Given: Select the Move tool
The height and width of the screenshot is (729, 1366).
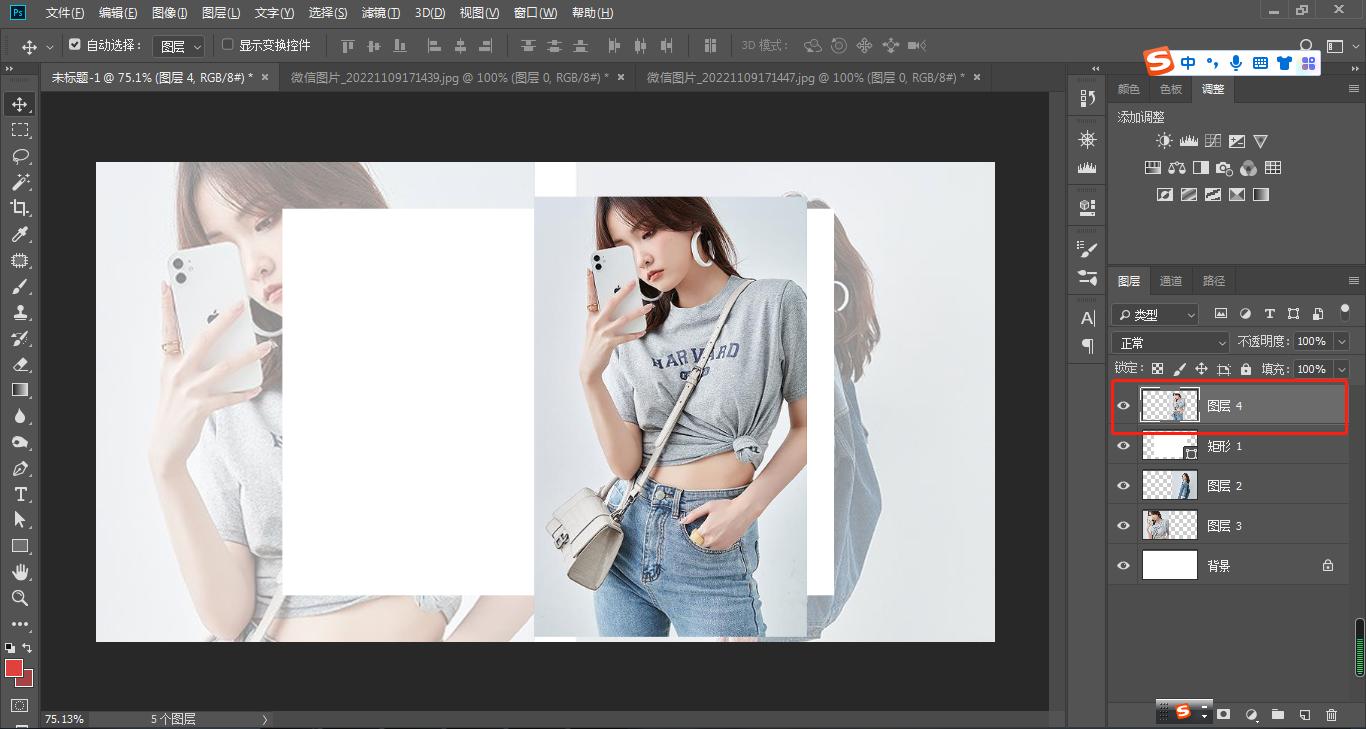Looking at the screenshot, I should pyautogui.click(x=20, y=104).
